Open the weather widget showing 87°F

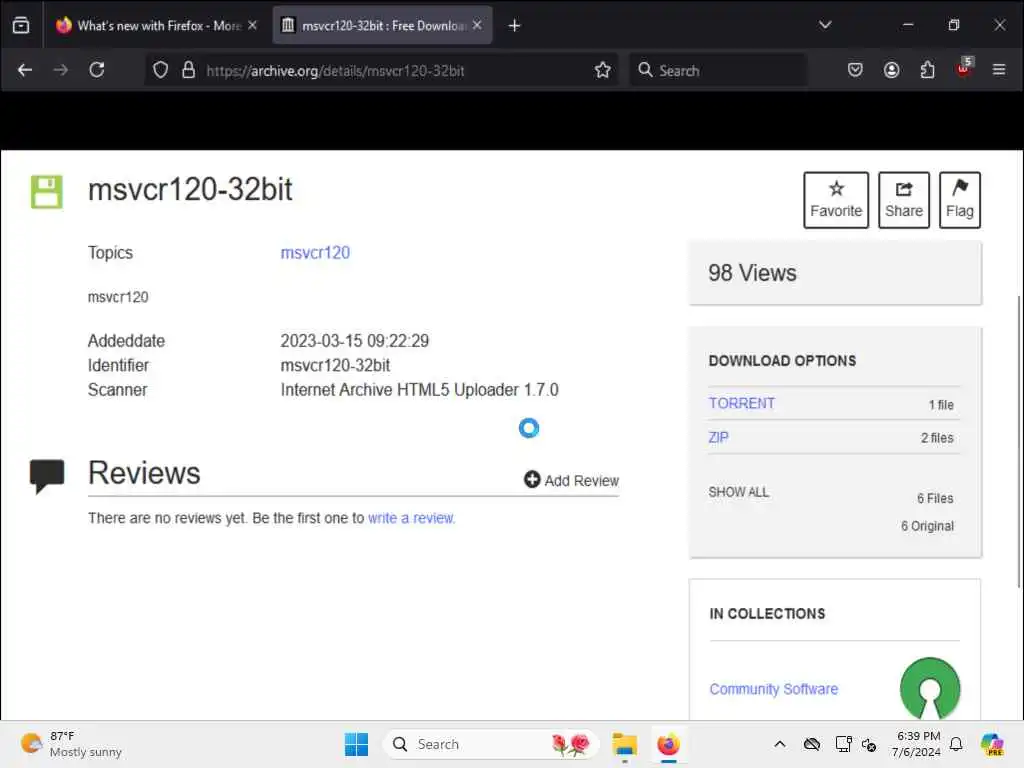pyautogui.click(x=72, y=744)
